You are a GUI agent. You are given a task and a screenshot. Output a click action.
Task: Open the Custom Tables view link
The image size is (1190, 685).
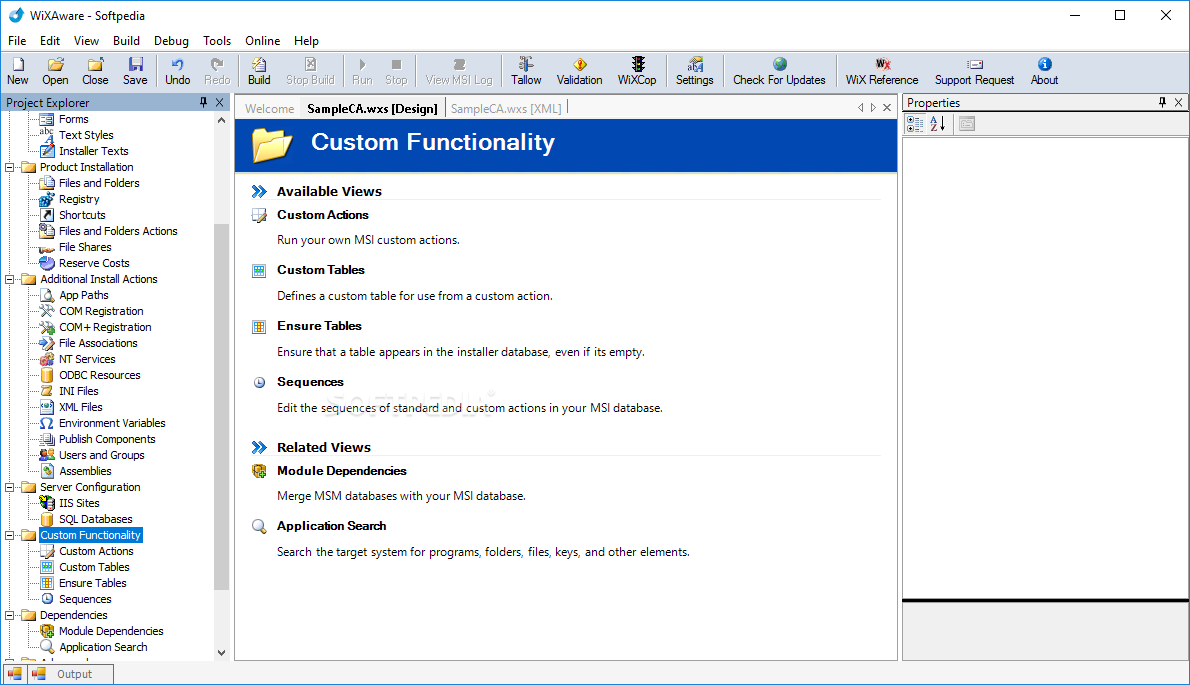(320, 269)
